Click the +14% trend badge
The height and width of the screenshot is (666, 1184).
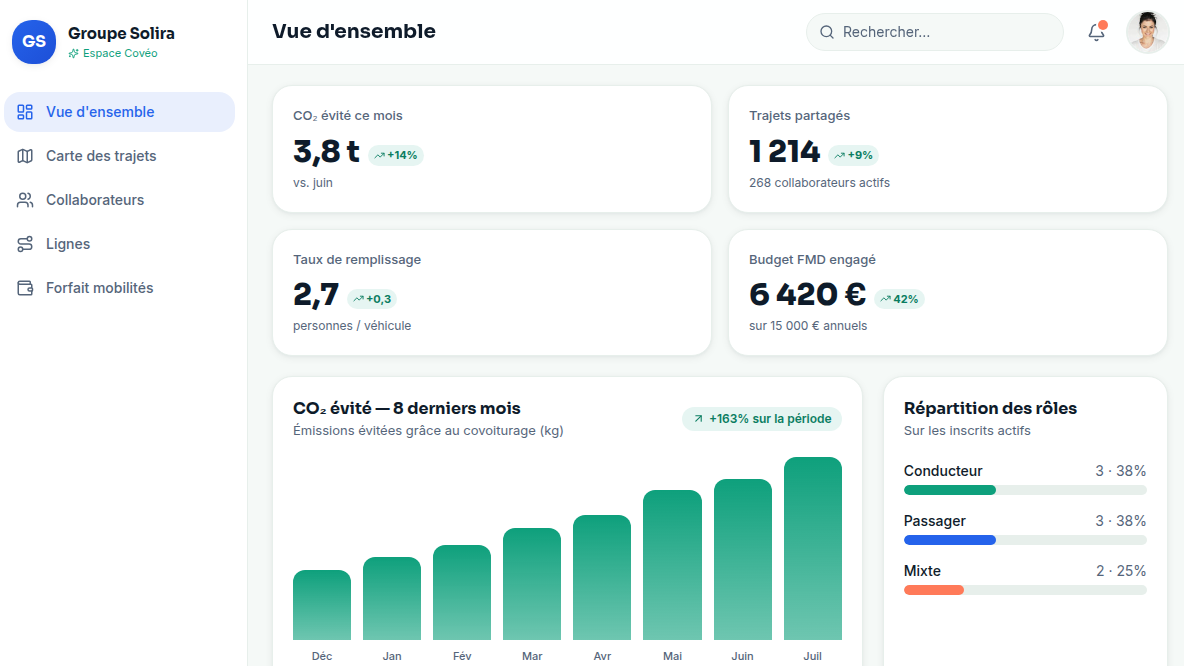click(396, 155)
